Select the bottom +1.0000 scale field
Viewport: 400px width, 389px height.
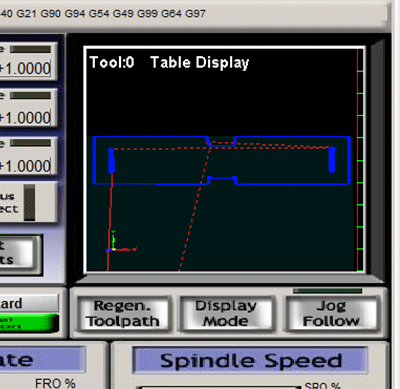pyautogui.click(x=25, y=166)
